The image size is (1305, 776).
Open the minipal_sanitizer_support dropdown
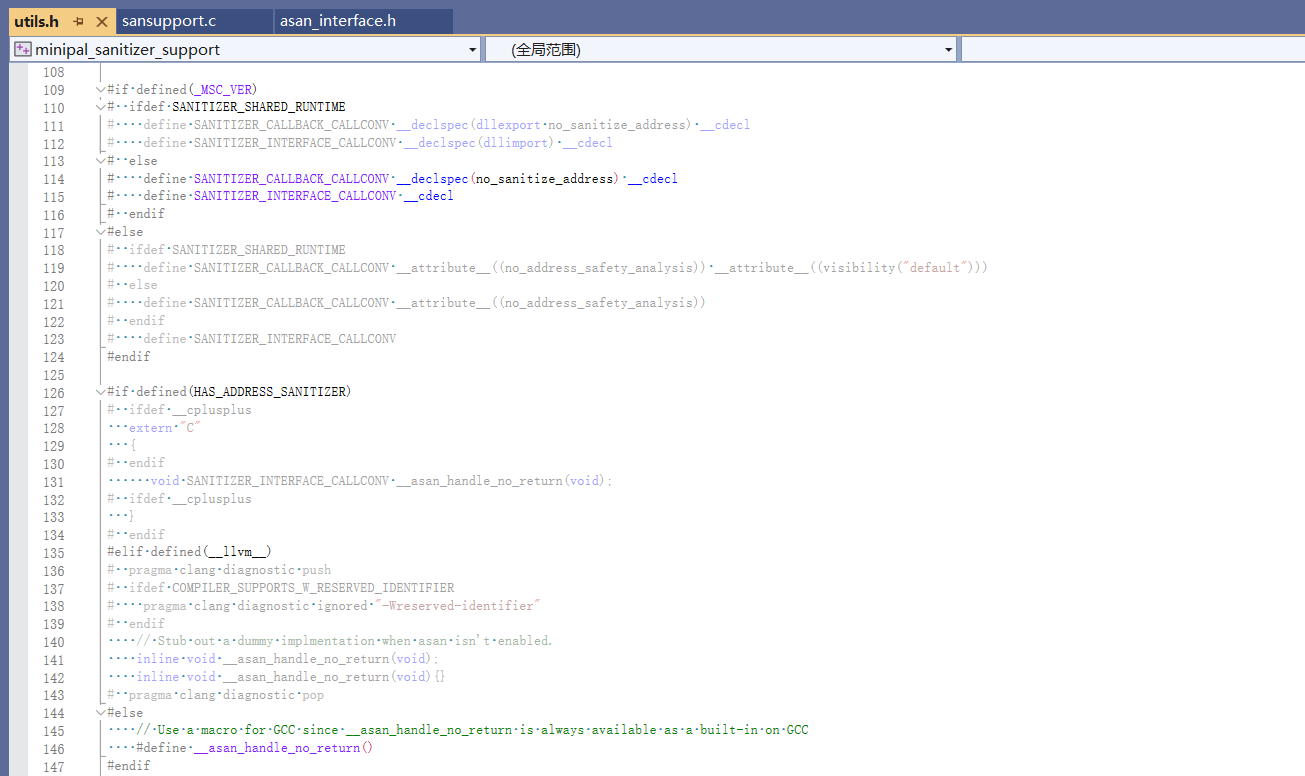click(471, 47)
